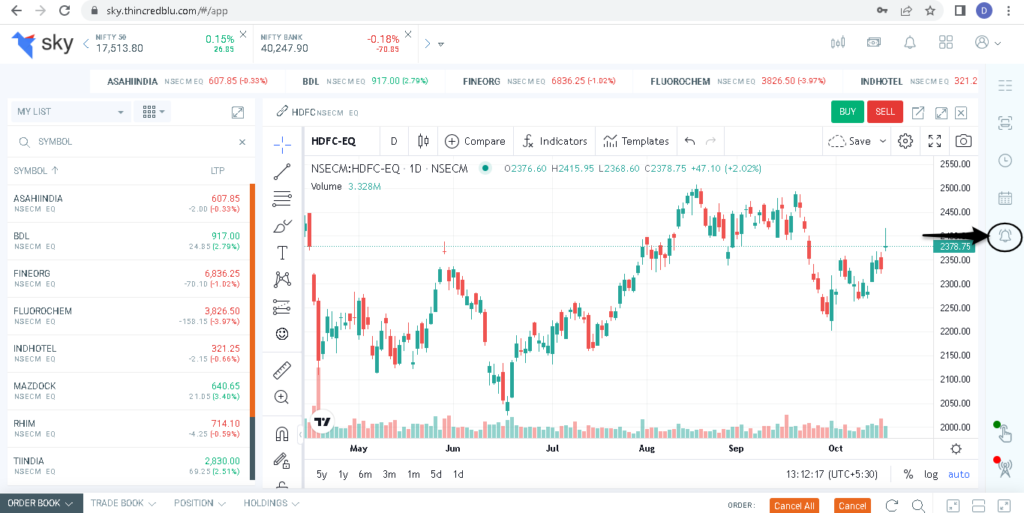Open the user profile menu
The width and height of the screenshot is (1024, 513).
coord(987,42)
